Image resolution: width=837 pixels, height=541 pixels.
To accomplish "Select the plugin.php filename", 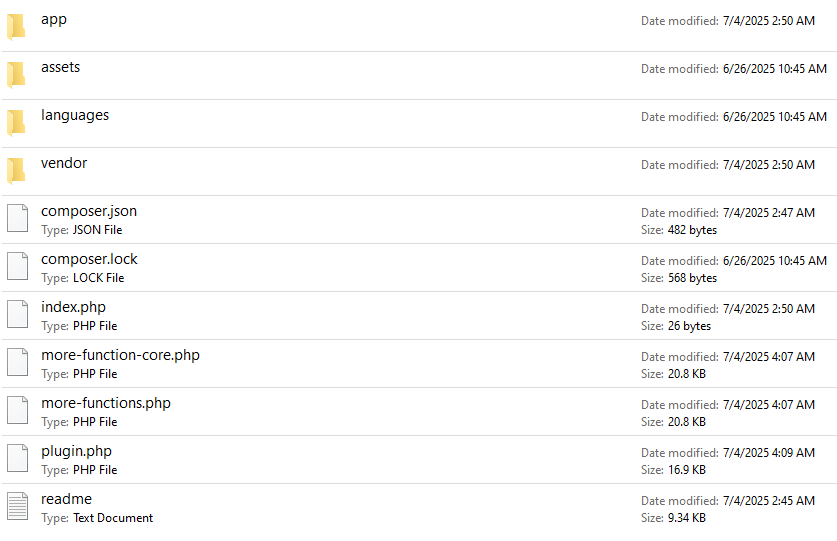I will click(x=76, y=451).
